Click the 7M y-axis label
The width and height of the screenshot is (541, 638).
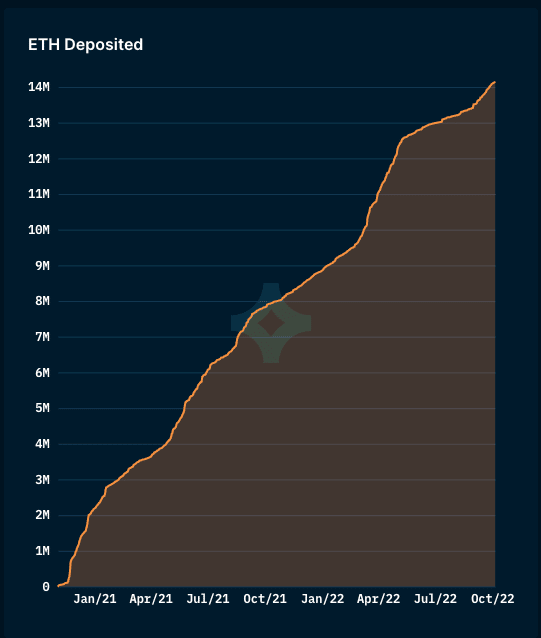coord(42,337)
